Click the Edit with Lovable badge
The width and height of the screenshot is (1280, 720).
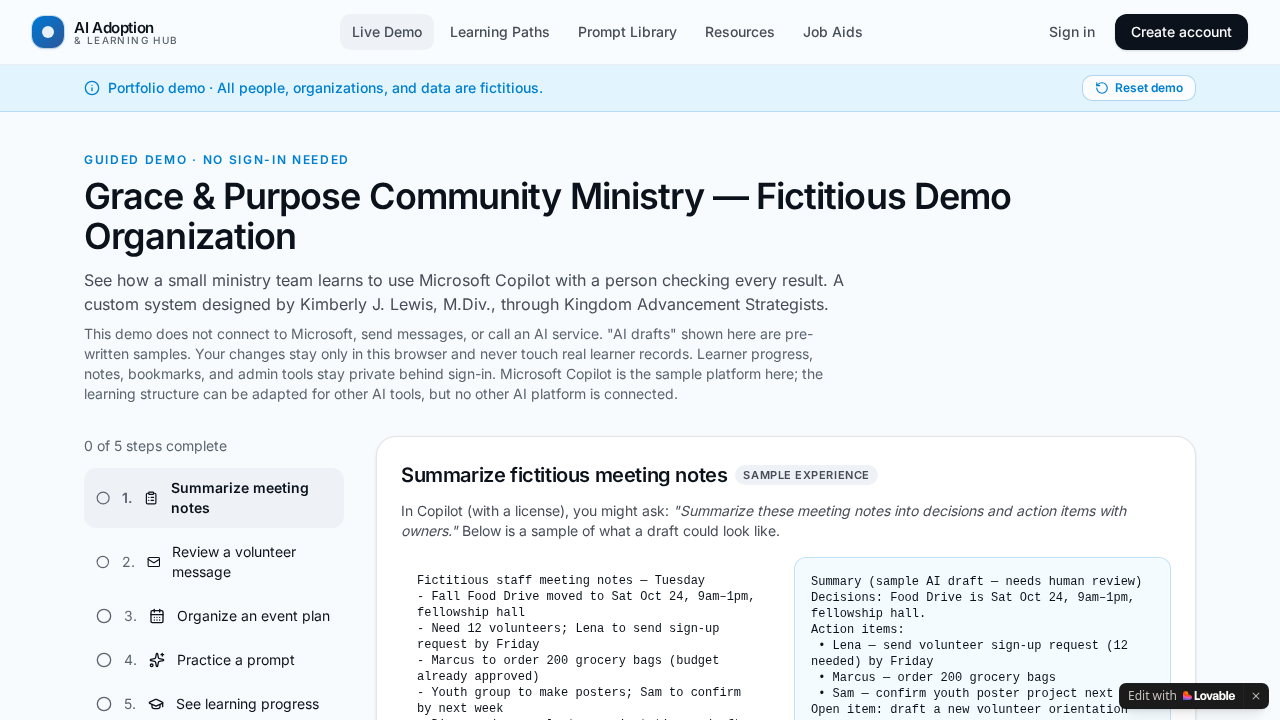1182,696
